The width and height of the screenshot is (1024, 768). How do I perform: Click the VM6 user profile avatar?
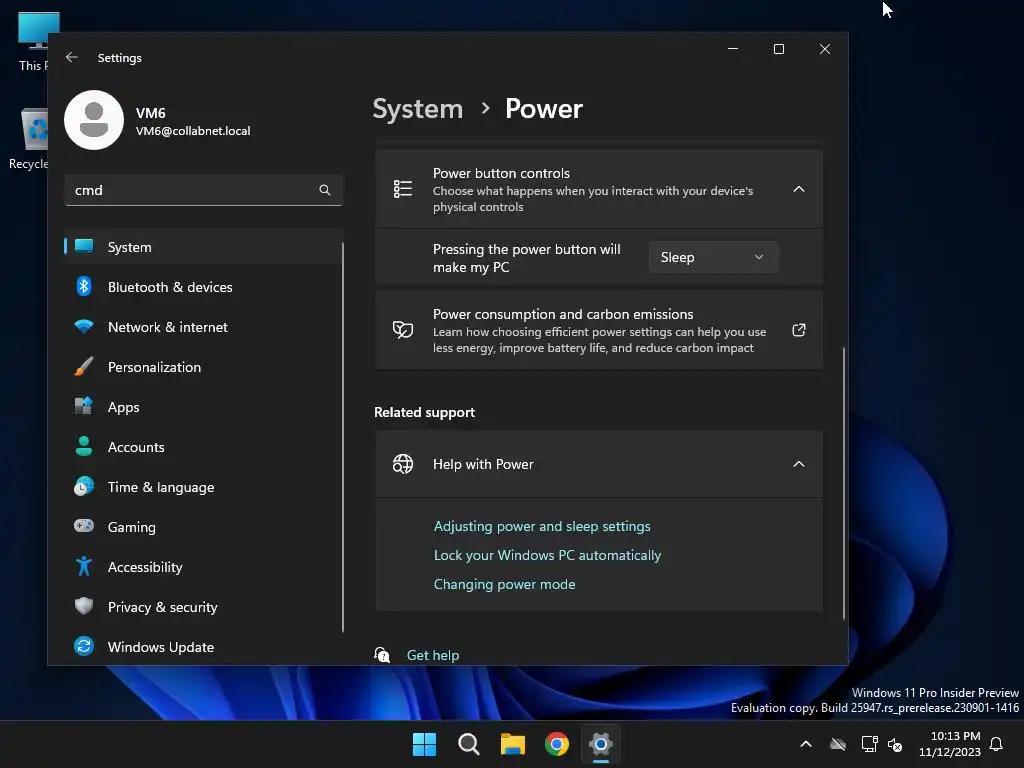pos(94,120)
